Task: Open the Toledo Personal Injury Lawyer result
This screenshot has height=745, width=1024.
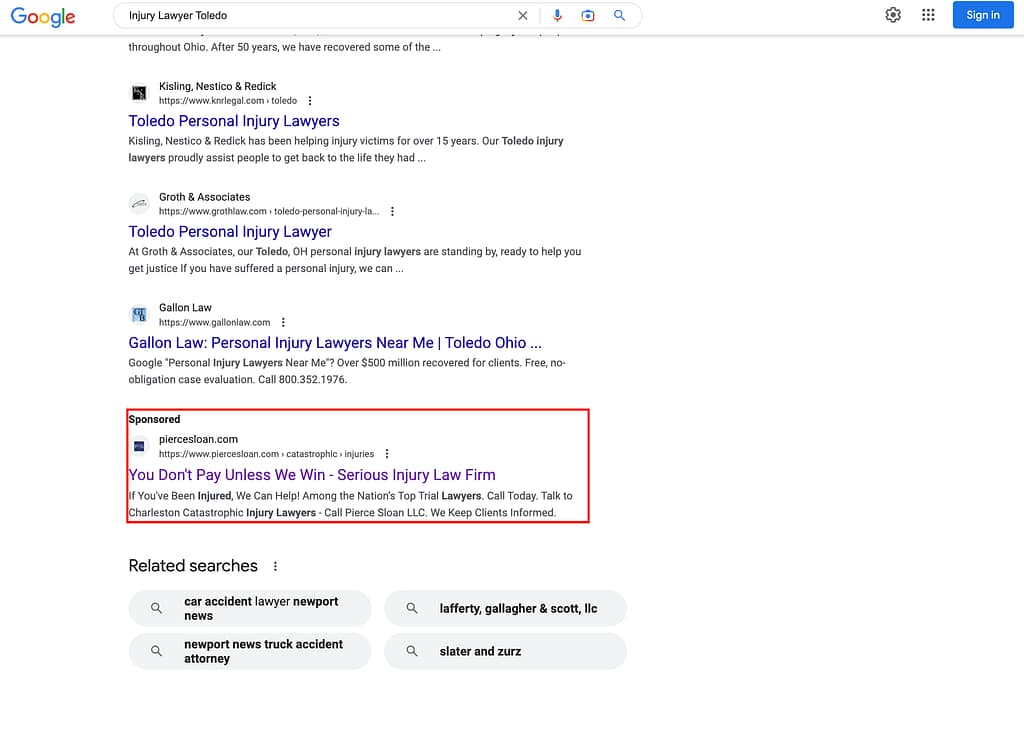Action: click(x=230, y=232)
